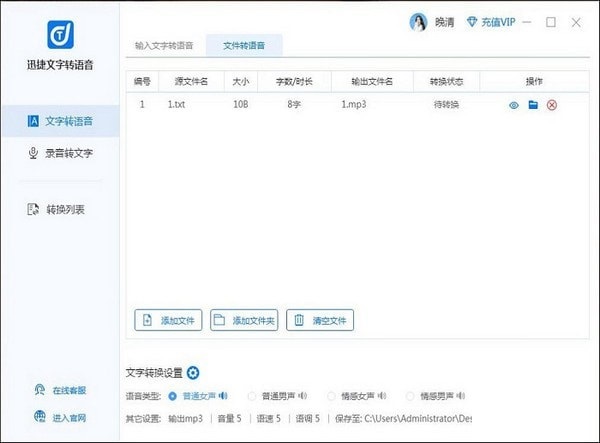Image resolution: width=600 pixels, height=443 pixels.
Task: Click the 进入官网 globe icon
Action: [x=40, y=416]
